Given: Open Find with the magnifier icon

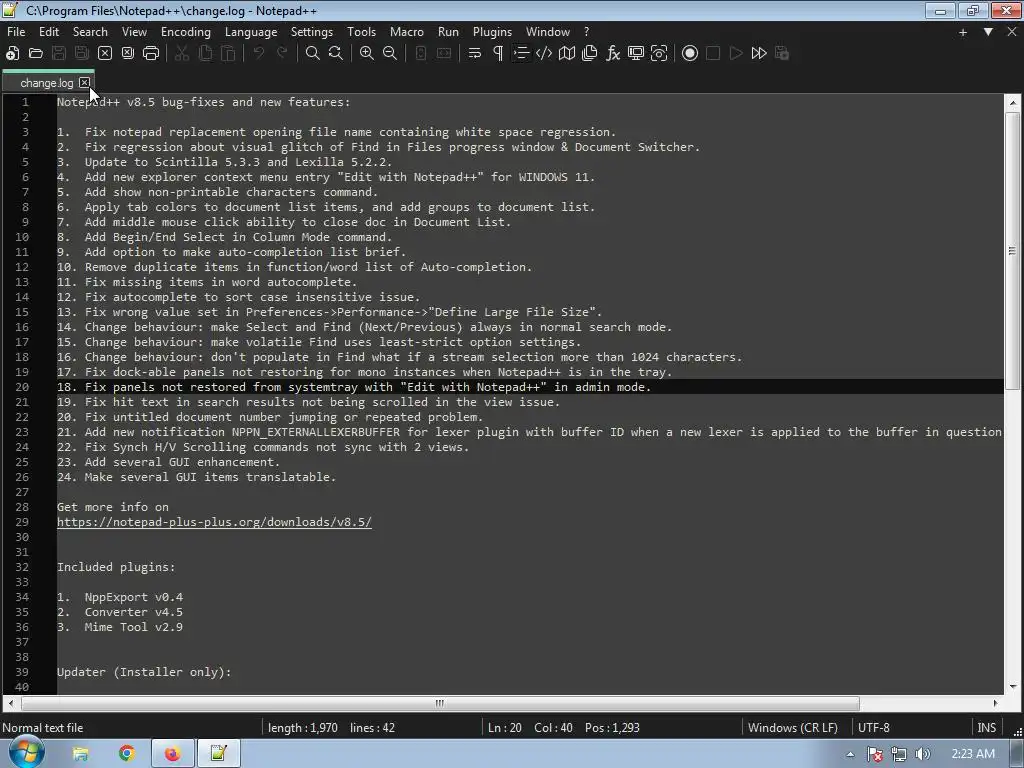Looking at the screenshot, I should [313, 54].
